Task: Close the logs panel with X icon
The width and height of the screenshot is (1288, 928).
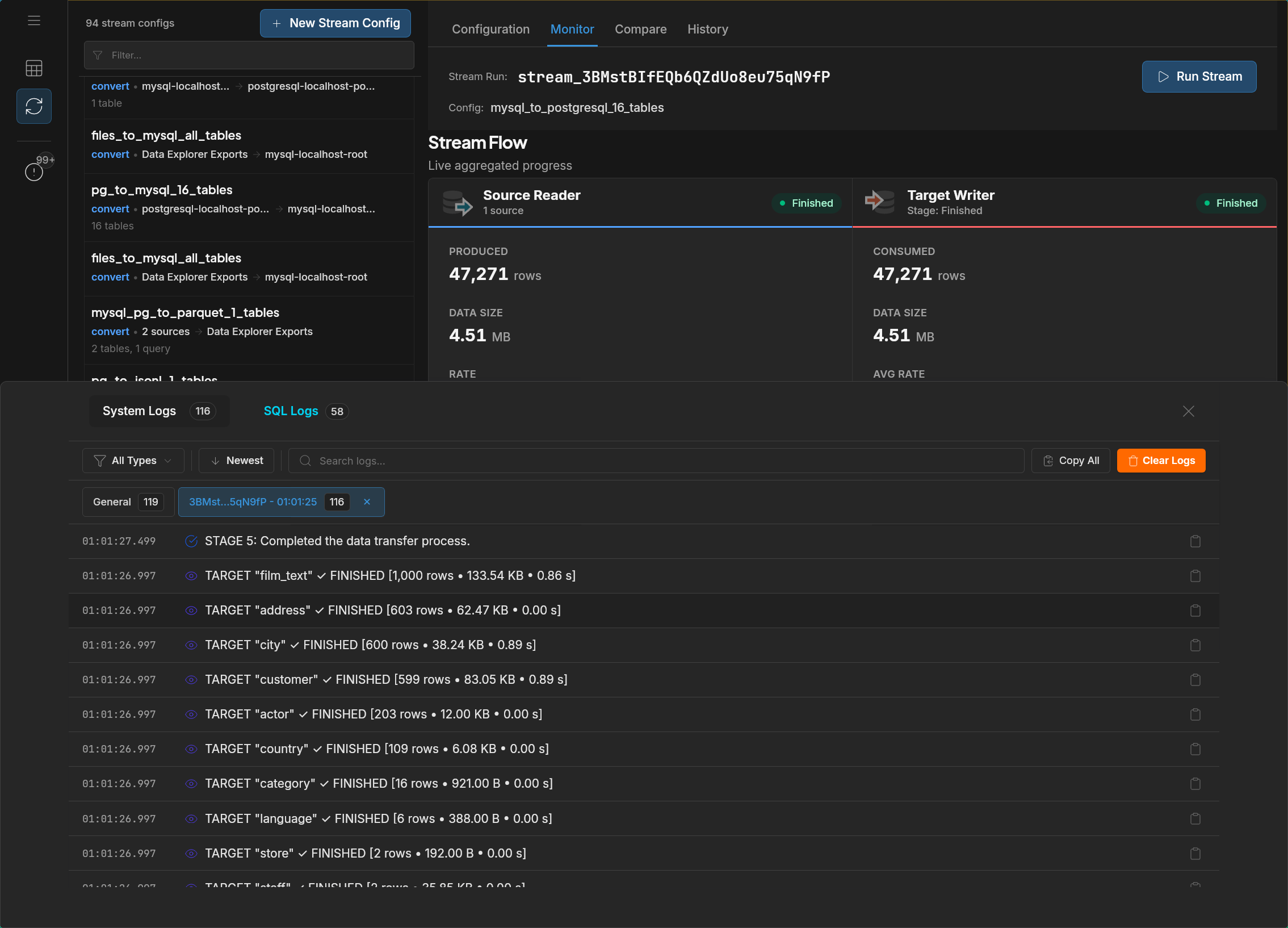Action: [x=1188, y=411]
